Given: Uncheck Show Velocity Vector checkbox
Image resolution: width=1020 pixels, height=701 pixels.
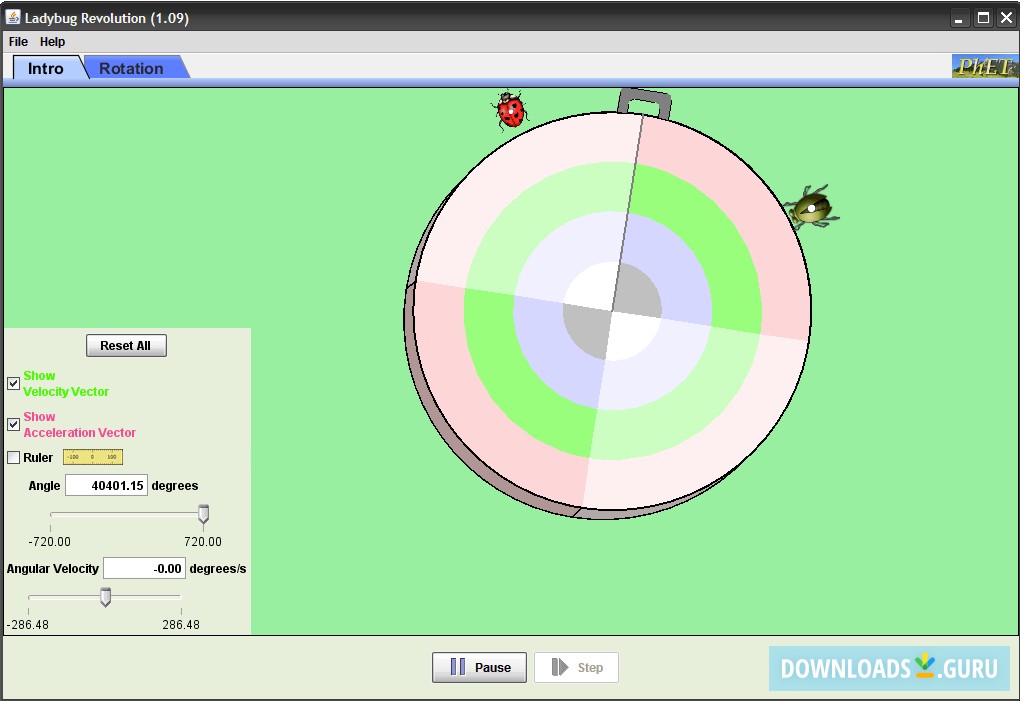Looking at the screenshot, I should (14, 383).
